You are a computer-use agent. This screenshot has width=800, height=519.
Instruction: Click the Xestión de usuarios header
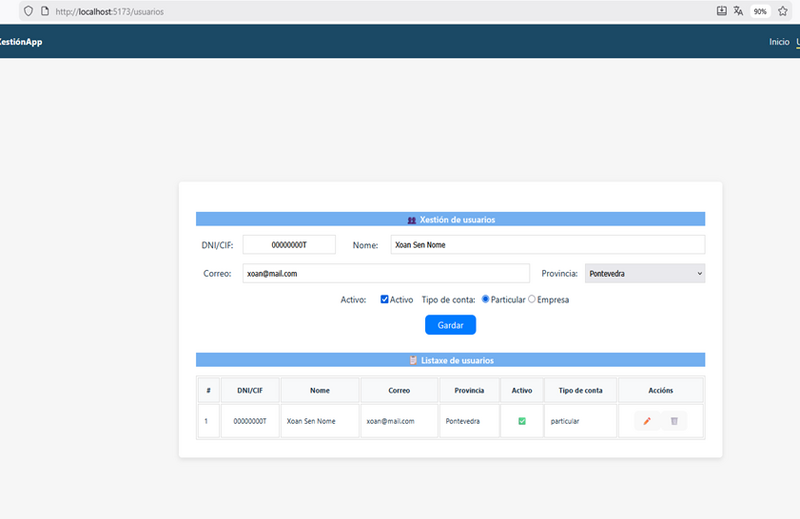(x=451, y=219)
